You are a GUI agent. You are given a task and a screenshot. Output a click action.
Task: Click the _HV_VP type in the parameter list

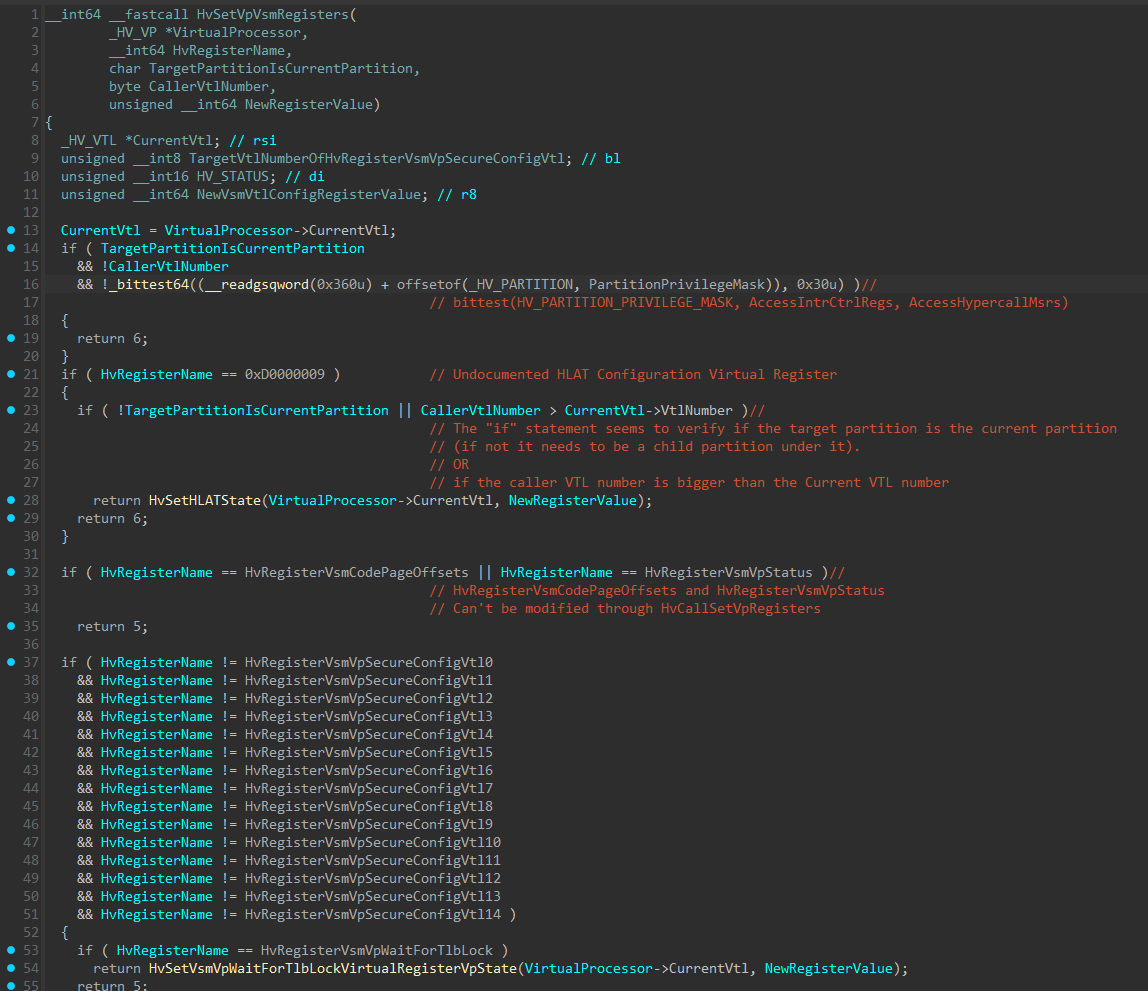coord(133,33)
